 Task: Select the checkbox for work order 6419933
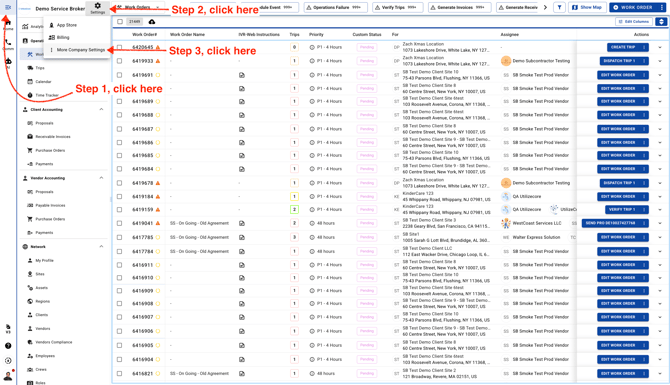pos(119,61)
